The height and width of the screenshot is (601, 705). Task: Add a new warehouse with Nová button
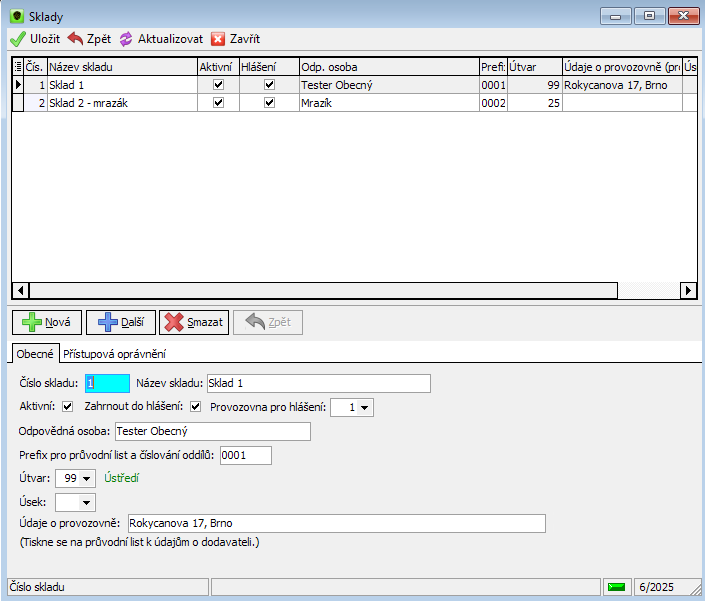point(47,322)
